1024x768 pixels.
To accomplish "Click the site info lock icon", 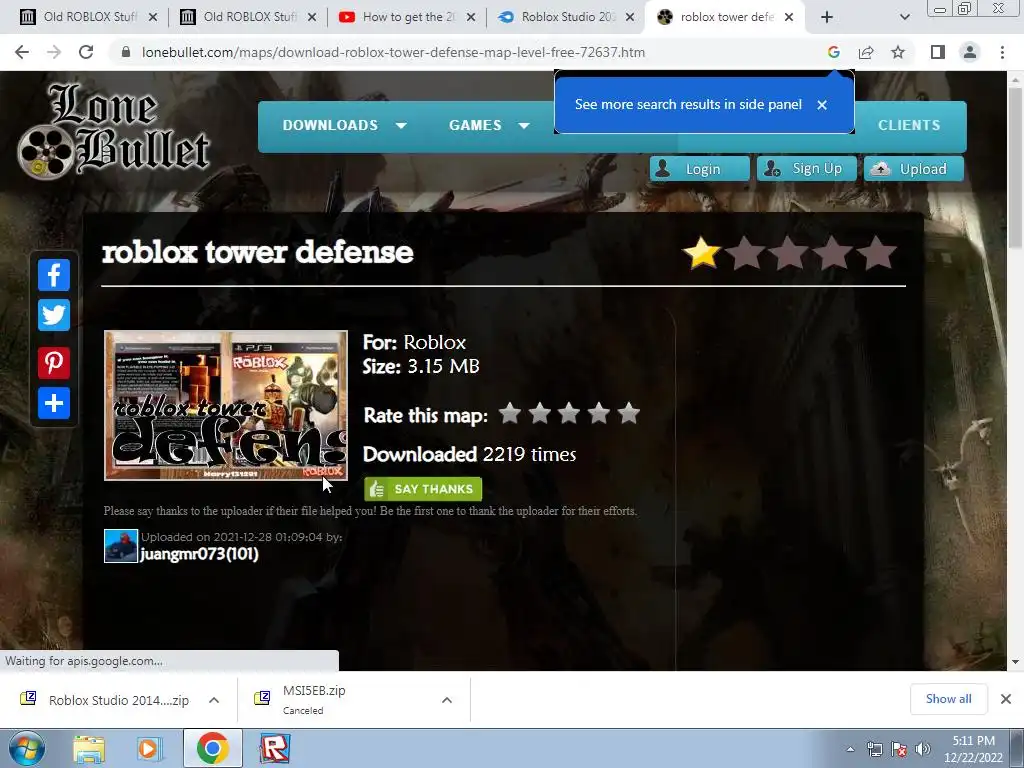I will [126, 52].
